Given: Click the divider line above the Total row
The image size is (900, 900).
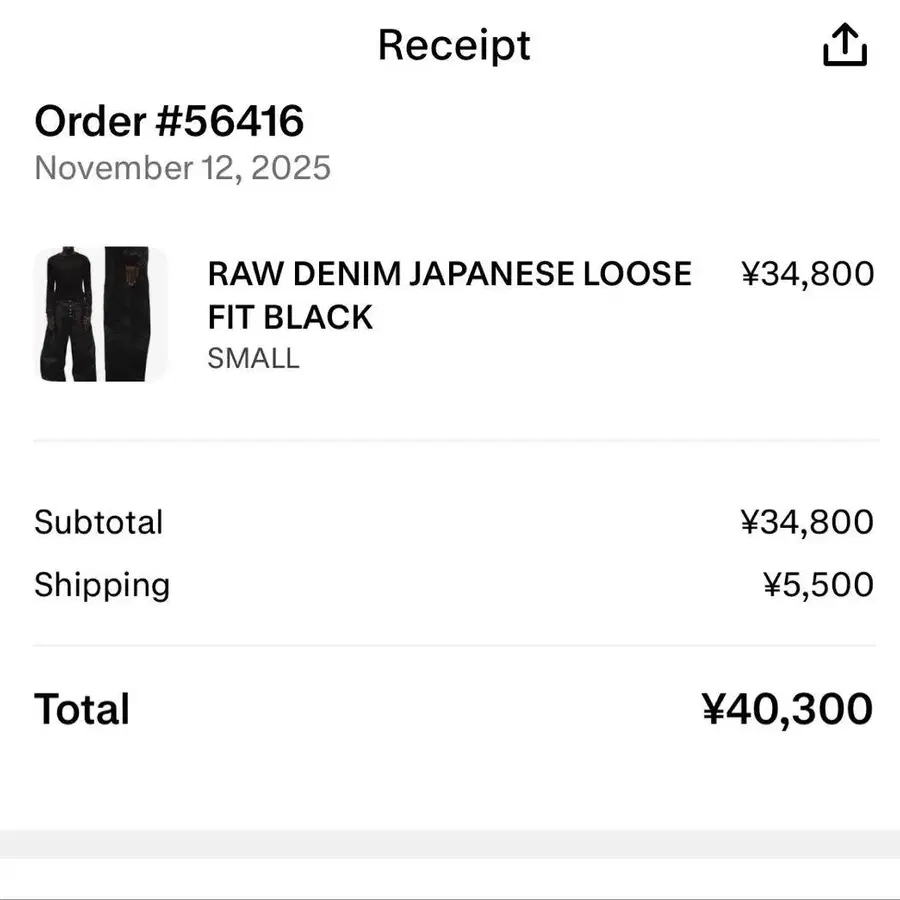Looking at the screenshot, I should [x=456, y=646].
